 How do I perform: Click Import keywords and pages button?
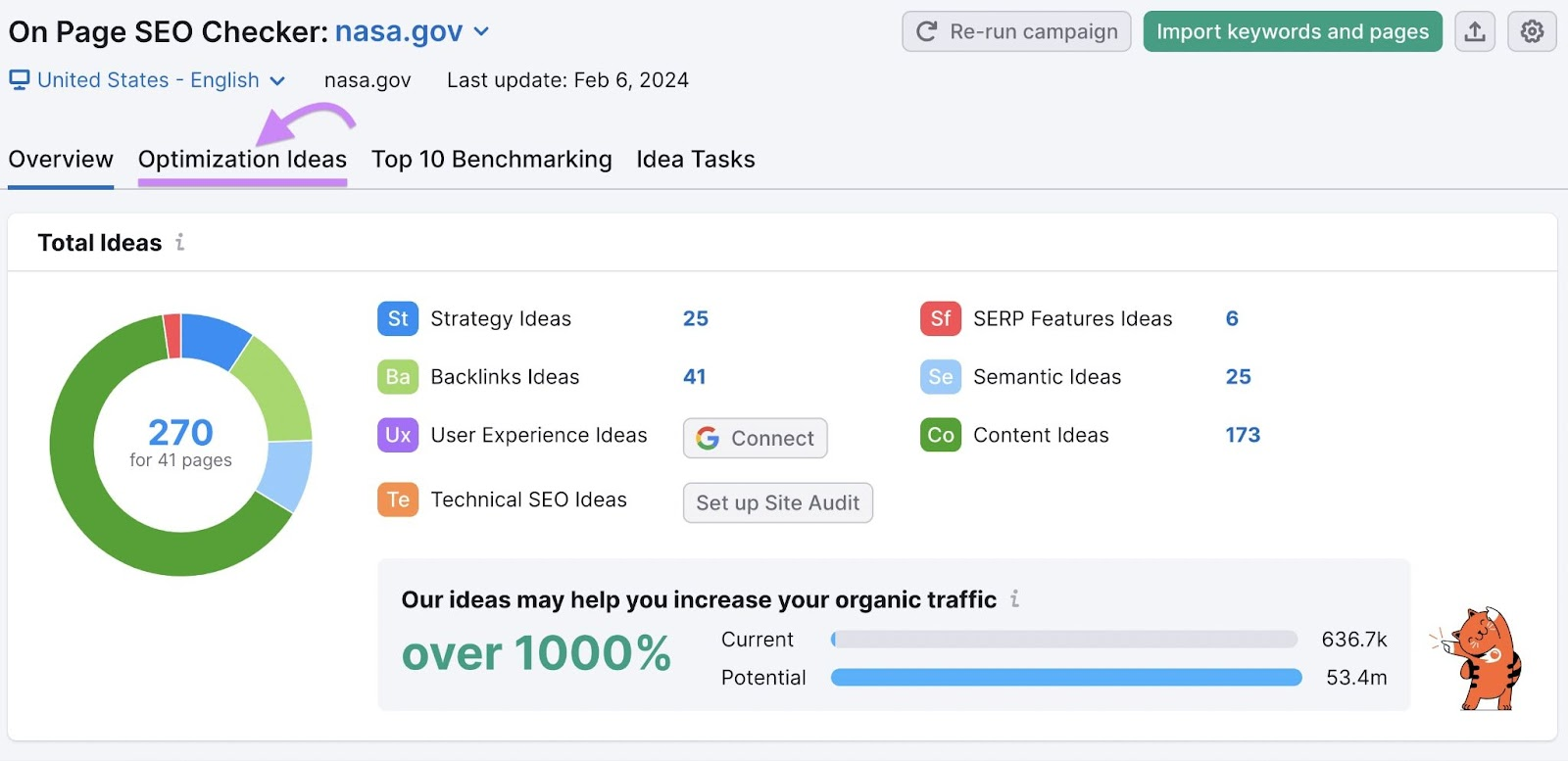point(1292,31)
